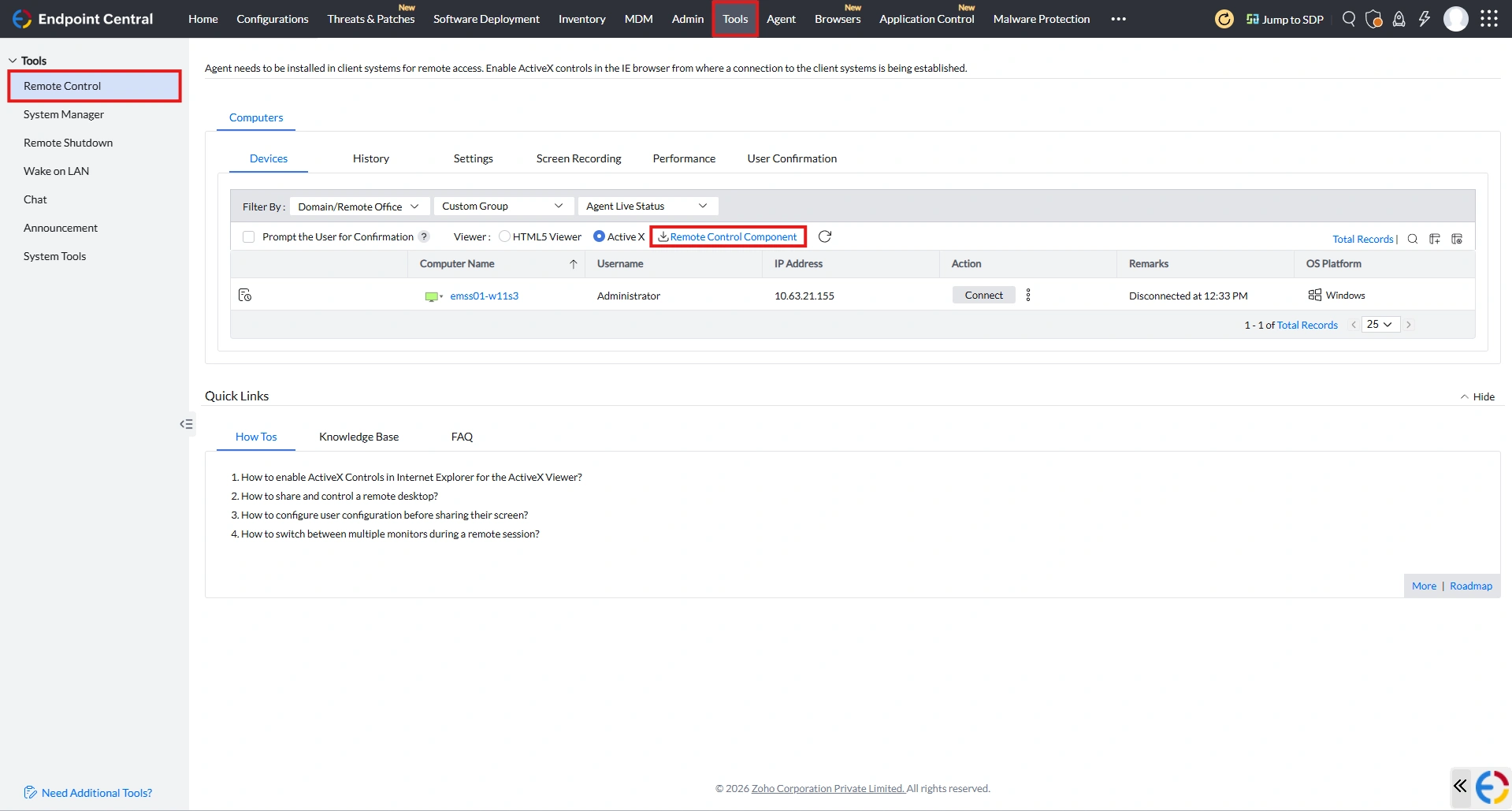Open the FAQ tab
The height and width of the screenshot is (811, 1512).
[462, 437]
